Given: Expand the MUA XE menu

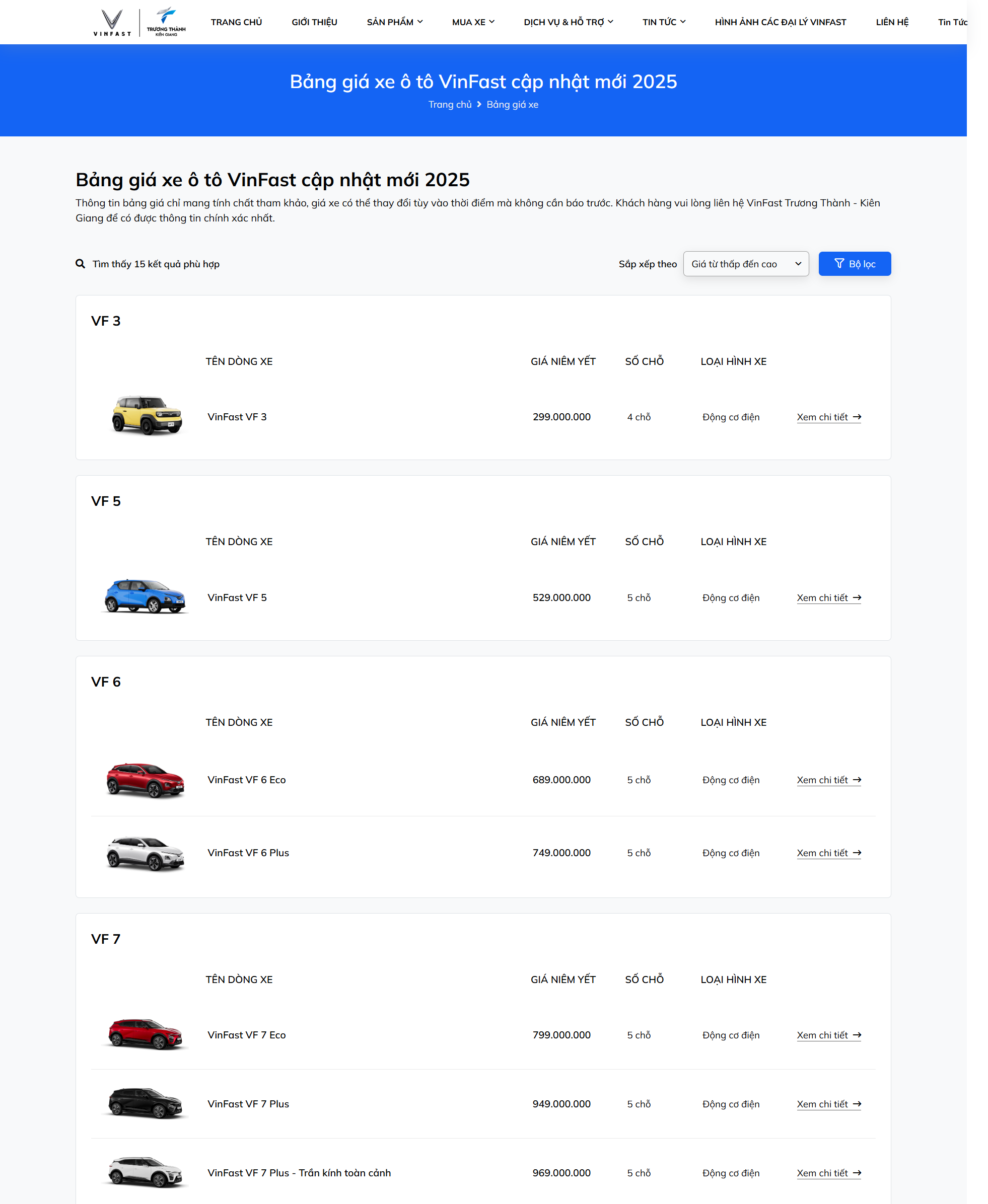Looking at the screenshot, I should click(473, 22).
